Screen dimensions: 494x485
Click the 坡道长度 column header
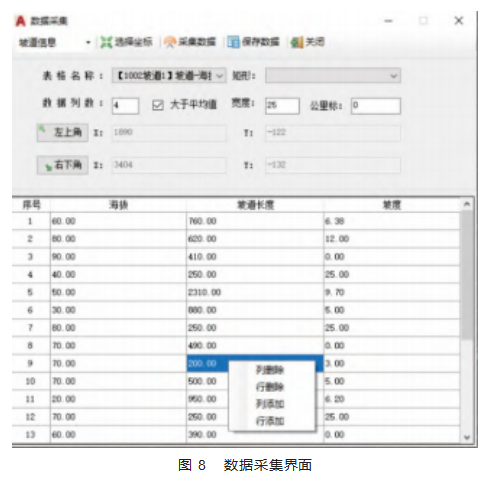click(255, 205)
